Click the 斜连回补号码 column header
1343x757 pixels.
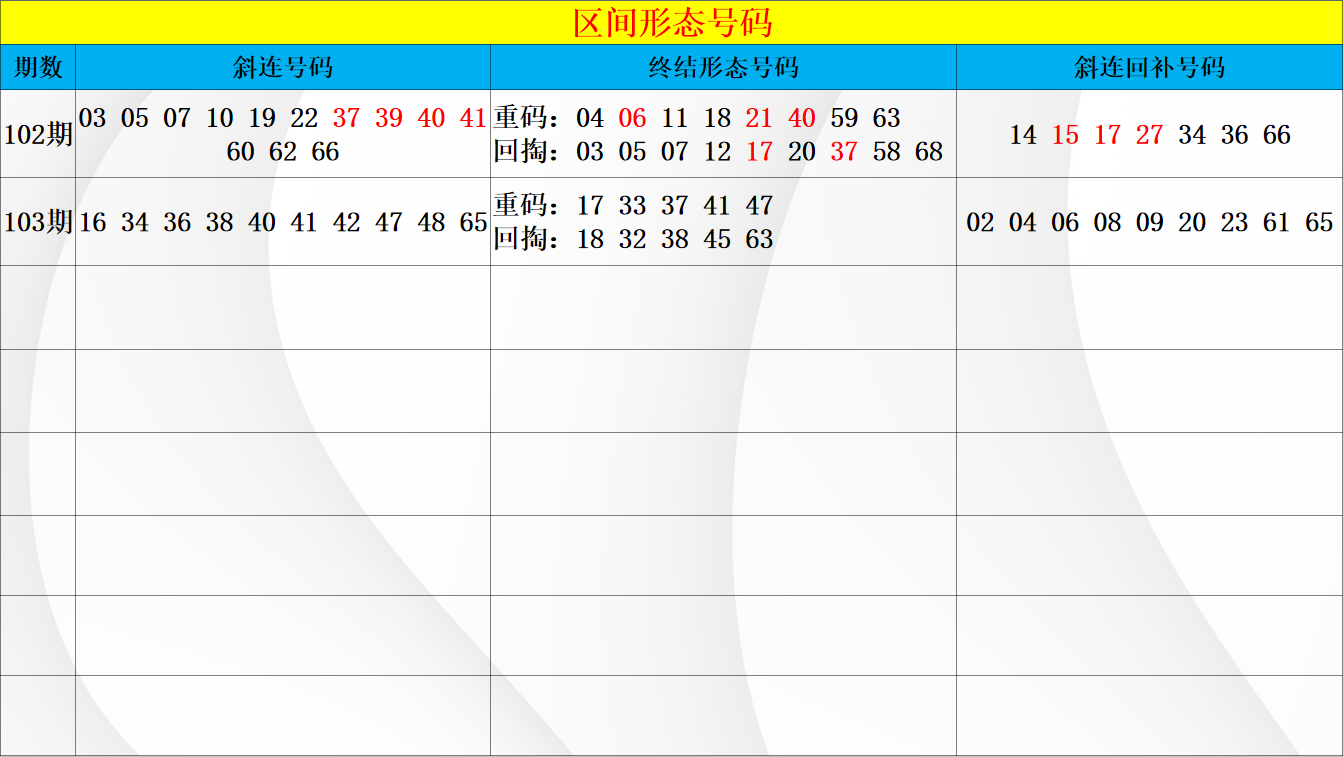1149,67
